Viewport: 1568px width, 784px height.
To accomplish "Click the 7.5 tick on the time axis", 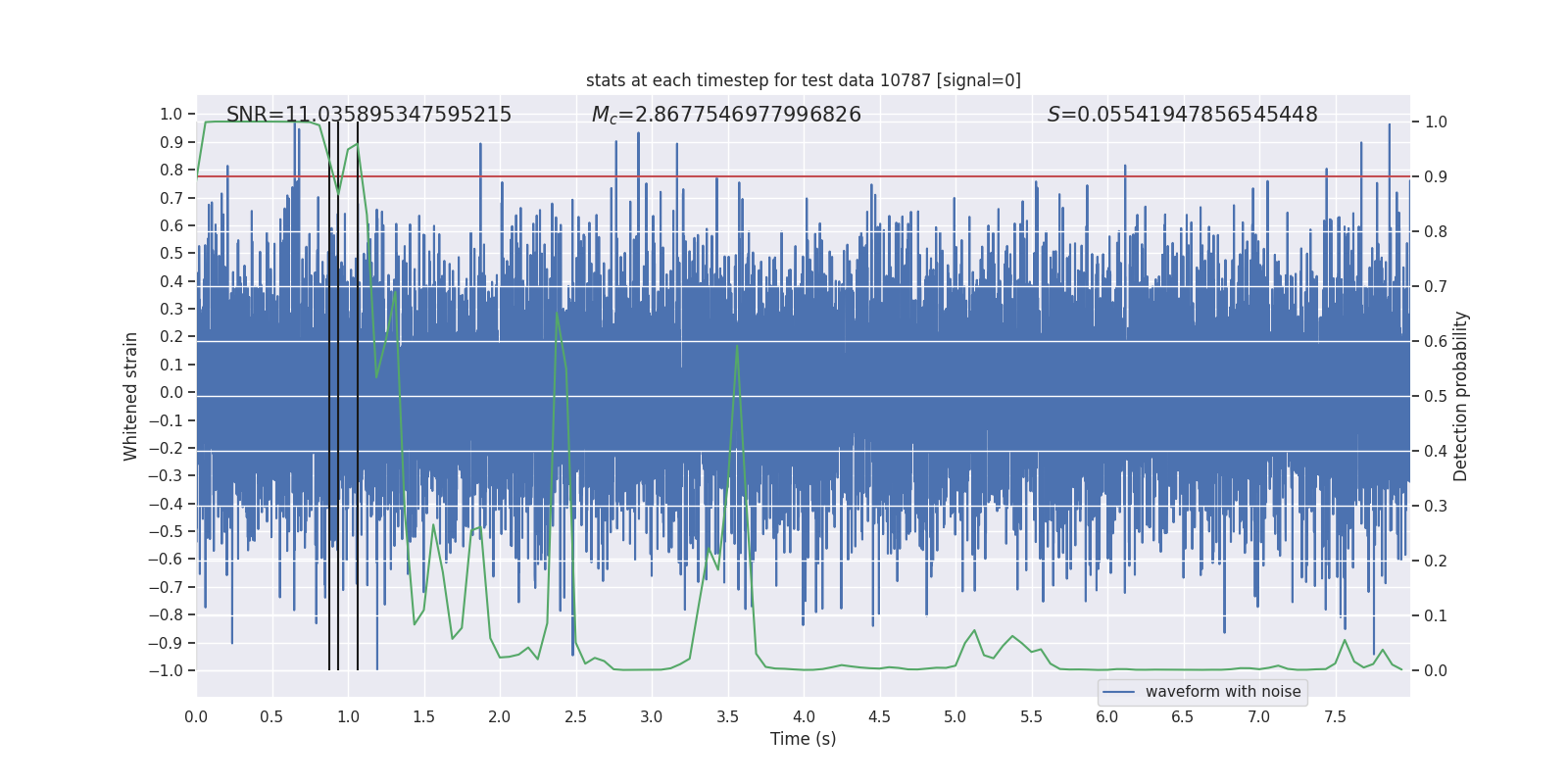I will [x=1335, y=716].
